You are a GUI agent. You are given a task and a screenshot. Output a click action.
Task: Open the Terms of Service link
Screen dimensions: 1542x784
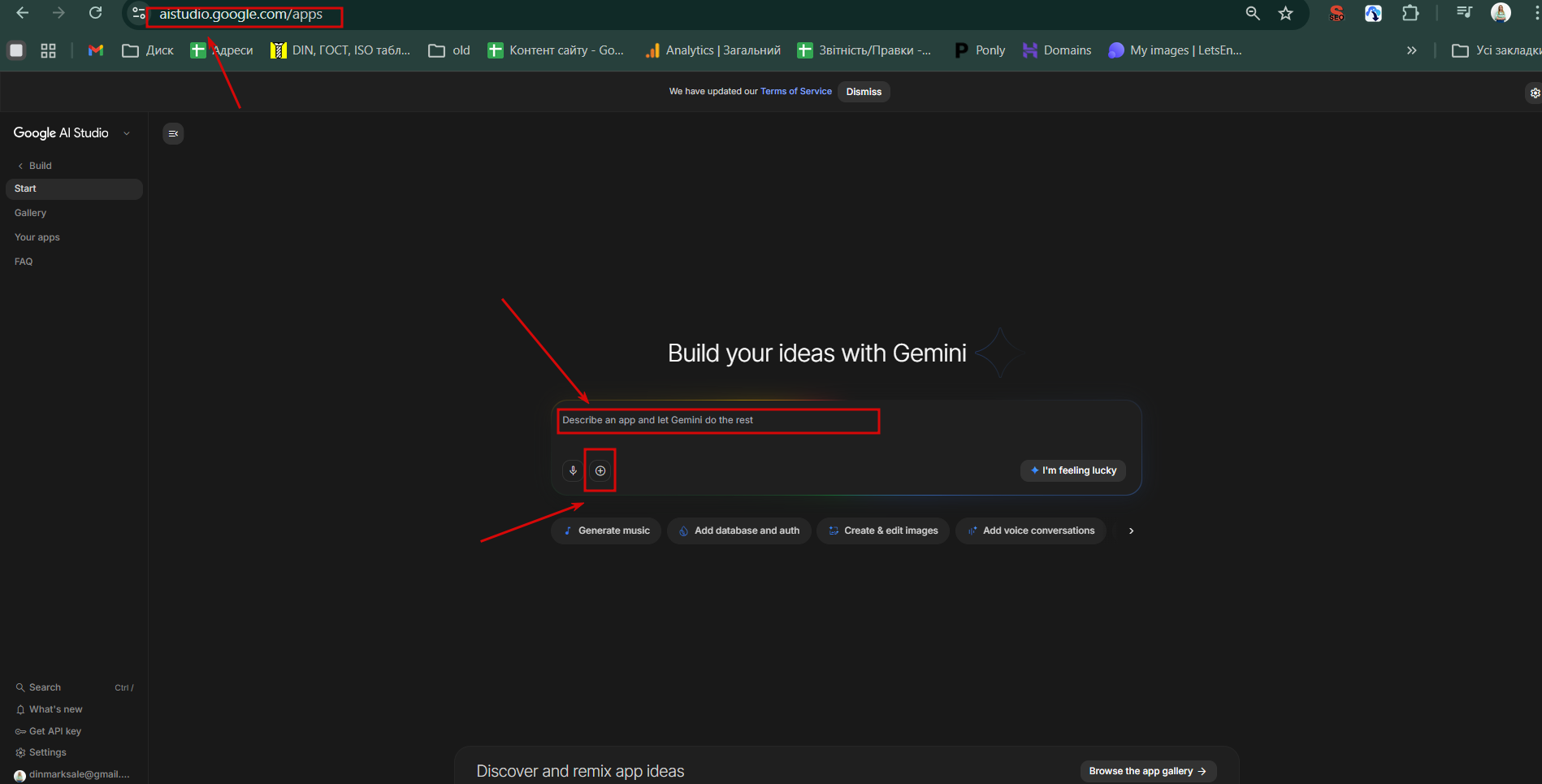[796, 92]
